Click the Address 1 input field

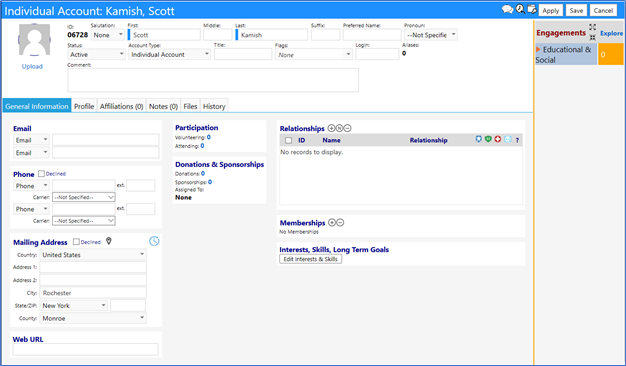[x=93, y=267]
